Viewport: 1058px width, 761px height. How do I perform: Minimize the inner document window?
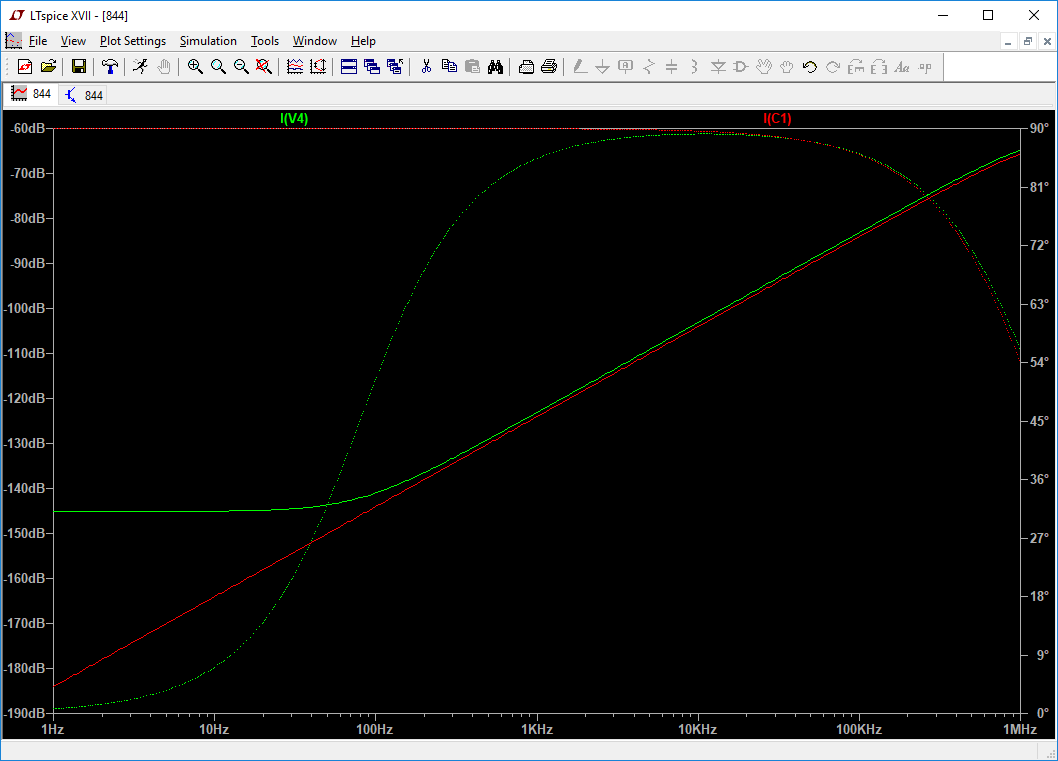[1008, 41]
